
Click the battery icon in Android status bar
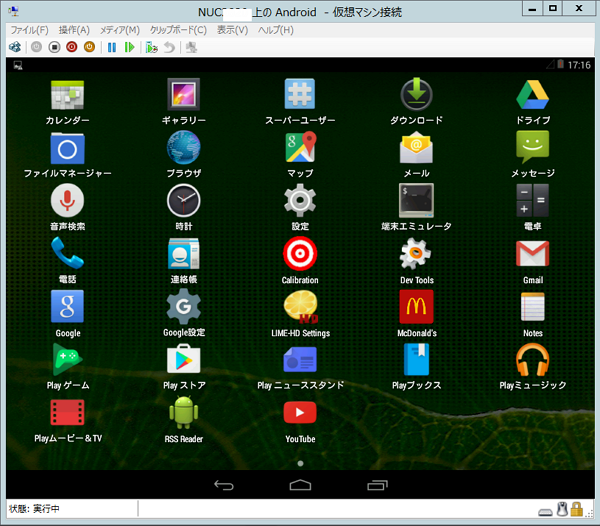(560, 64)
